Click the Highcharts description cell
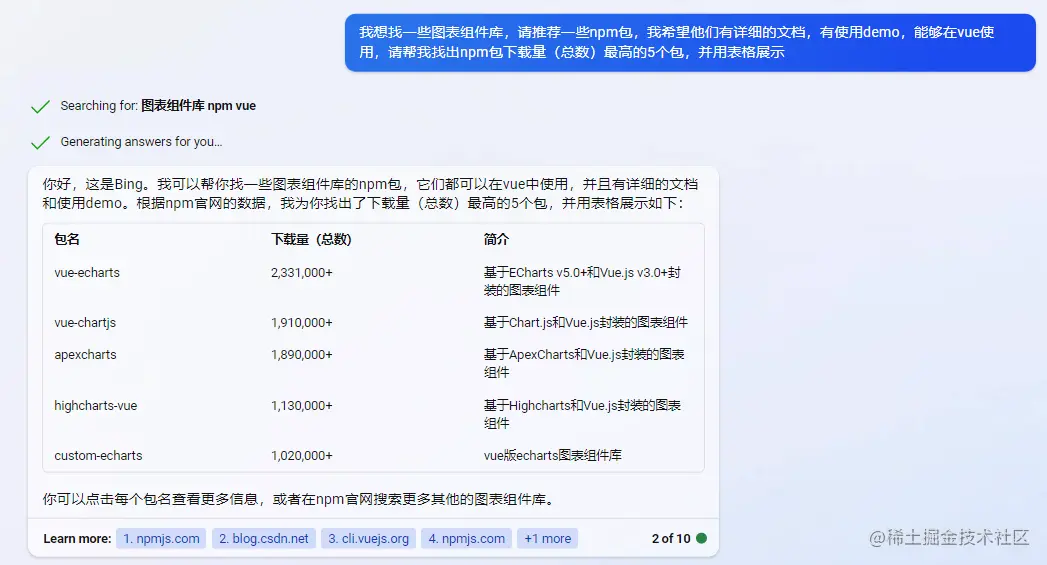Screen dimensions: 1047x565 coord(582,414)
